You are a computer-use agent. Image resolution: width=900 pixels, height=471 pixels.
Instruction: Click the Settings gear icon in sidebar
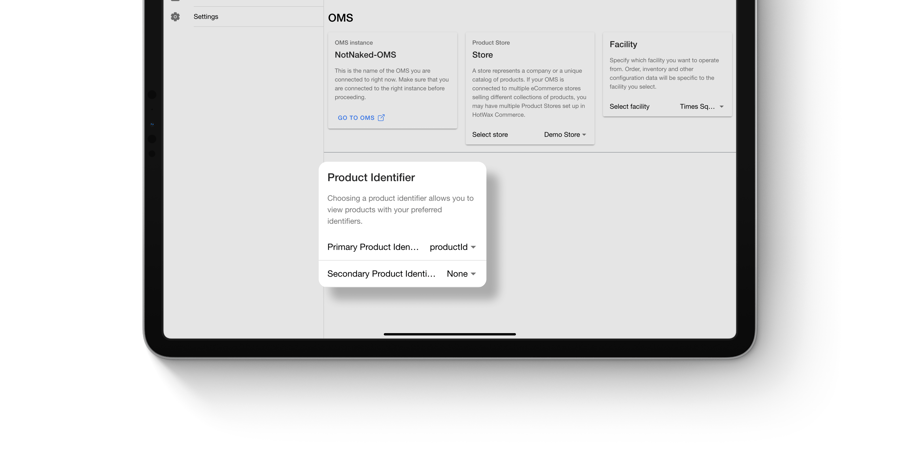coord(175,17)
